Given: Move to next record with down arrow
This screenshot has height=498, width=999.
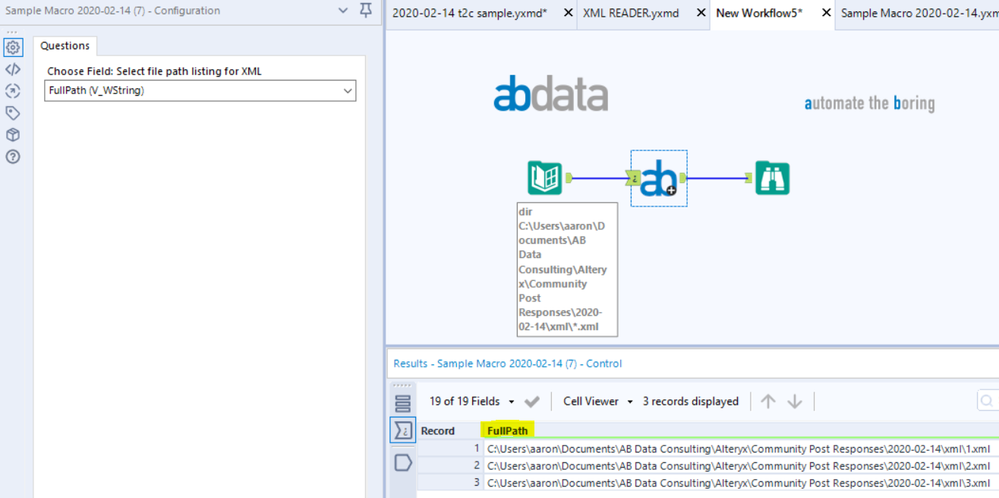Looking at the screenshot, I should tap(794, 401).
